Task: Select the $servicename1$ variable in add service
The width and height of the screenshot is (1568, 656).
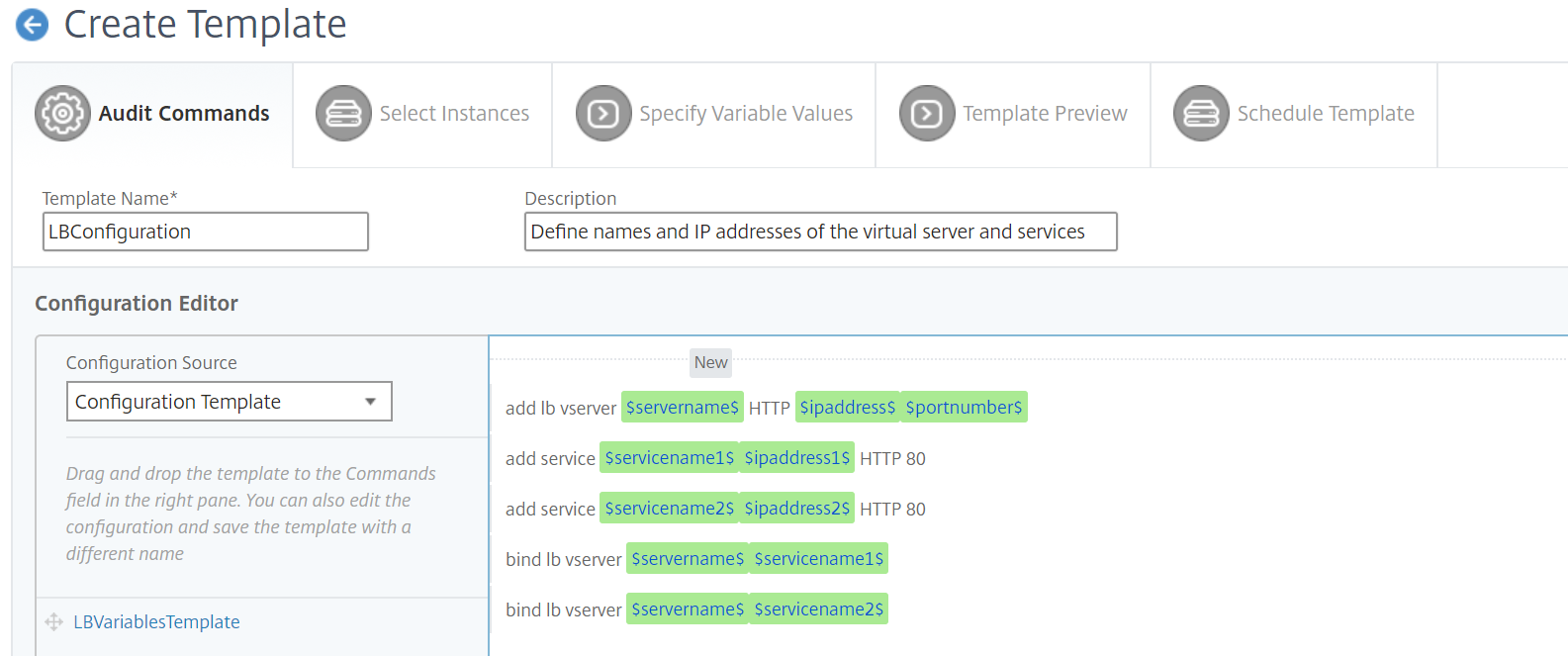Action: tap(670, 457)
